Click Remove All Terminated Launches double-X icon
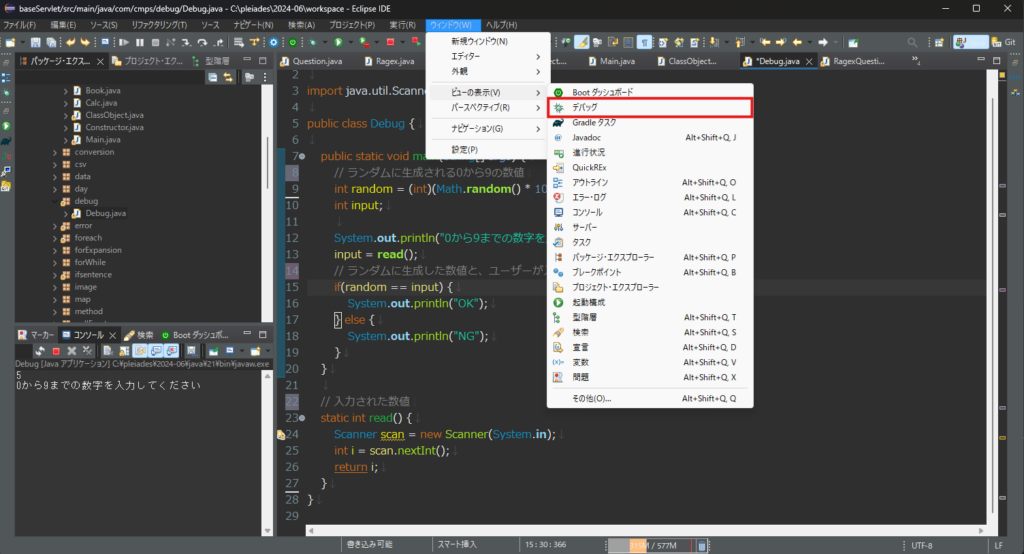The image size is (1024, 554). pos(88,351)
